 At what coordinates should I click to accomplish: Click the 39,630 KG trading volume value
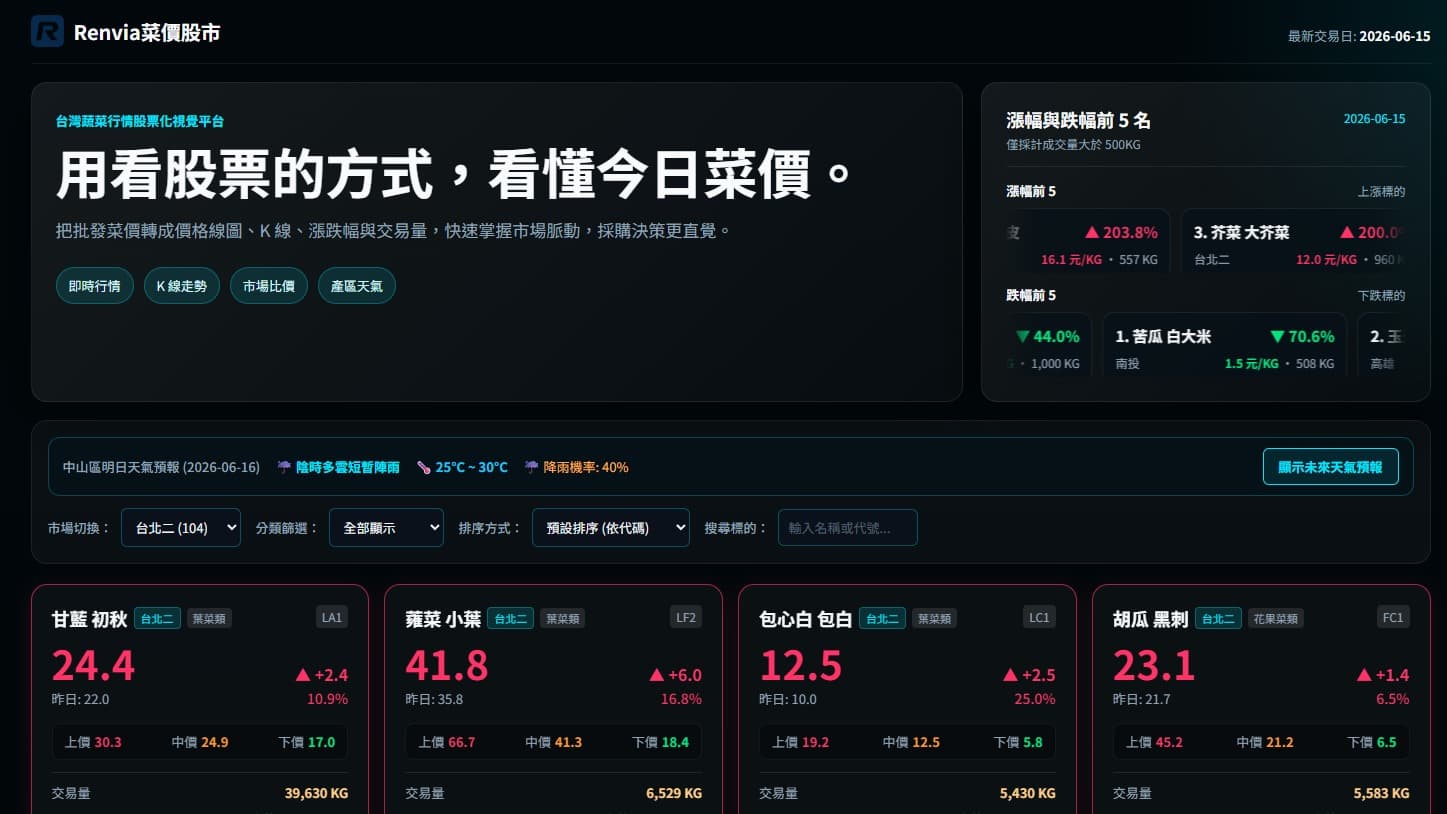click(x=316, y=793)
